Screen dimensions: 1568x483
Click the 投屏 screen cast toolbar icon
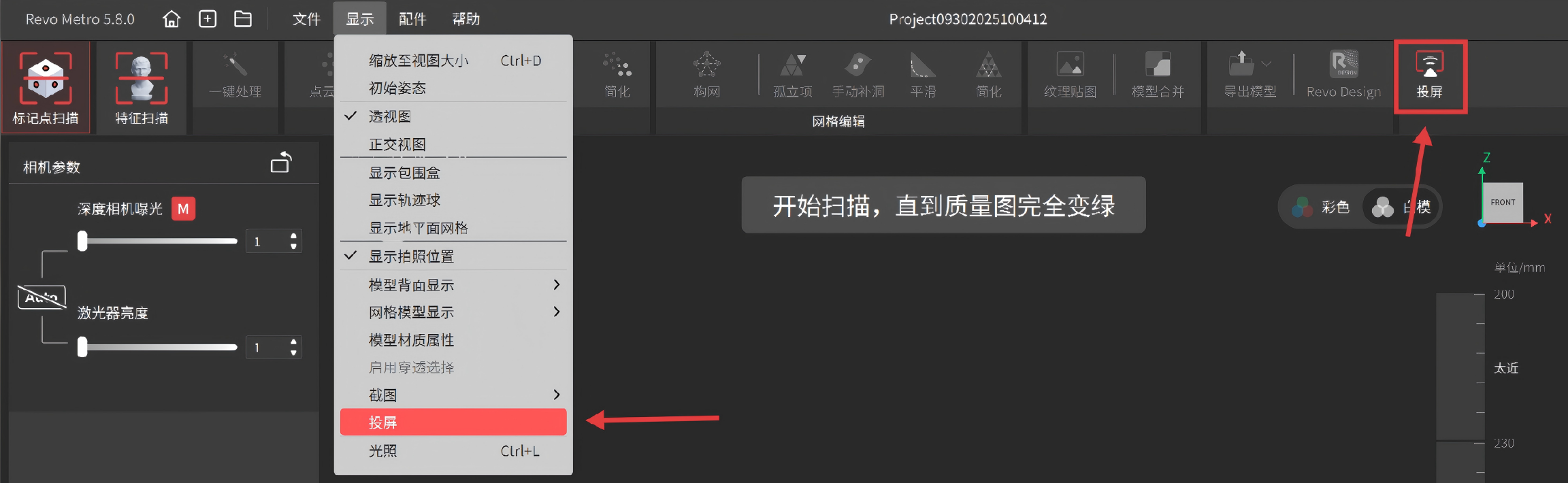click(1429, 76)
